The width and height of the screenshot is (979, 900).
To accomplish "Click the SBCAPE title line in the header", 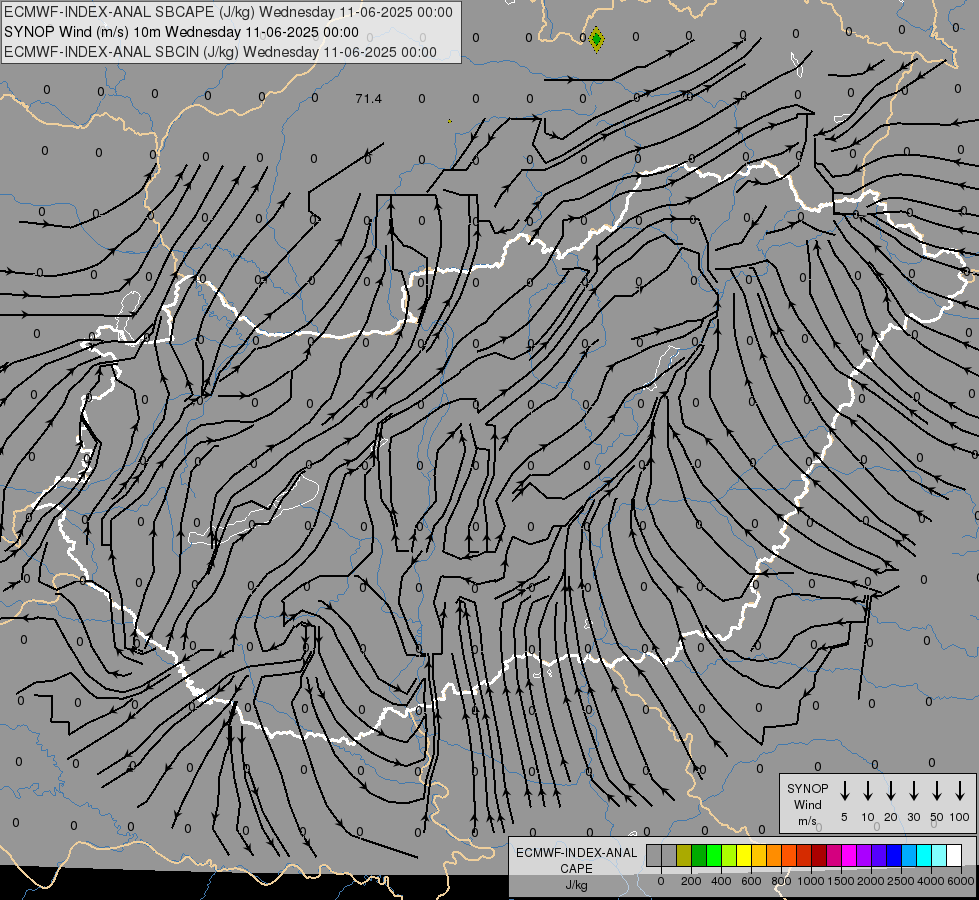I will point(228,12).
